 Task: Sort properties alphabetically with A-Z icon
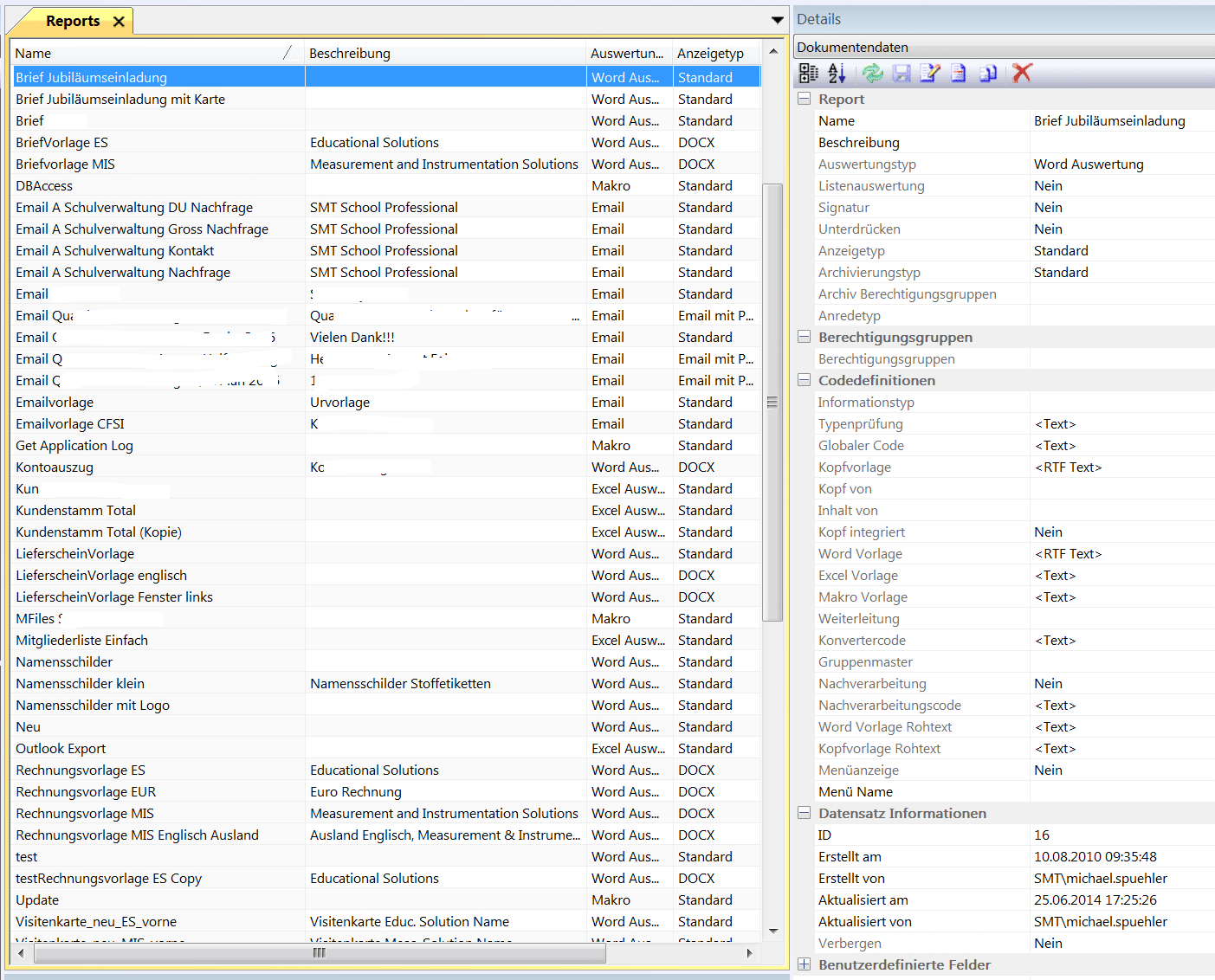(x=837, y=74)
